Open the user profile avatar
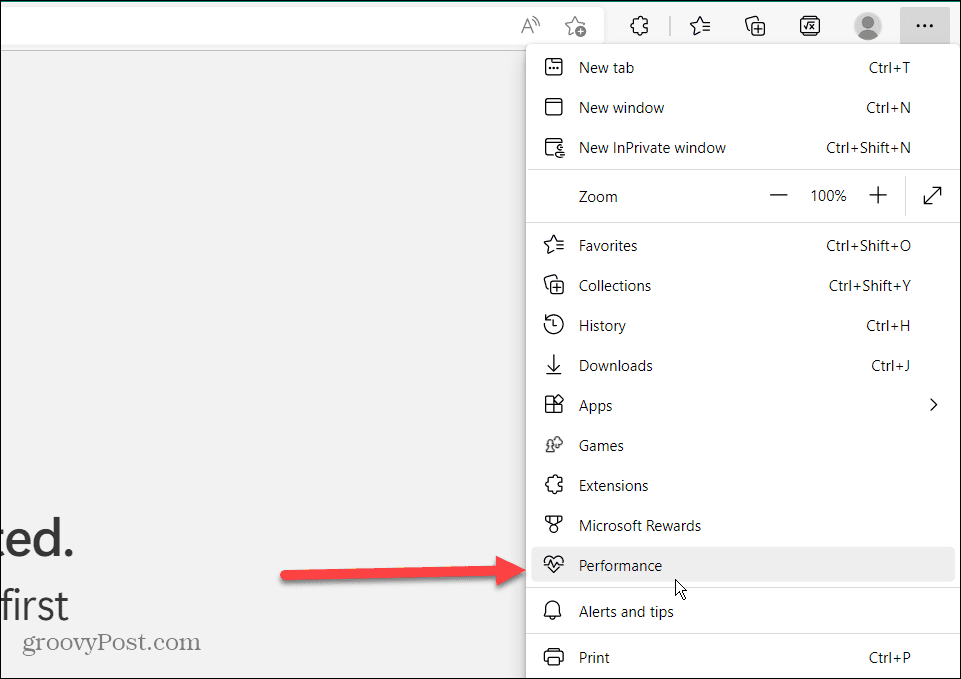This screenshot has height=679, width=961. tap(868, 26)
